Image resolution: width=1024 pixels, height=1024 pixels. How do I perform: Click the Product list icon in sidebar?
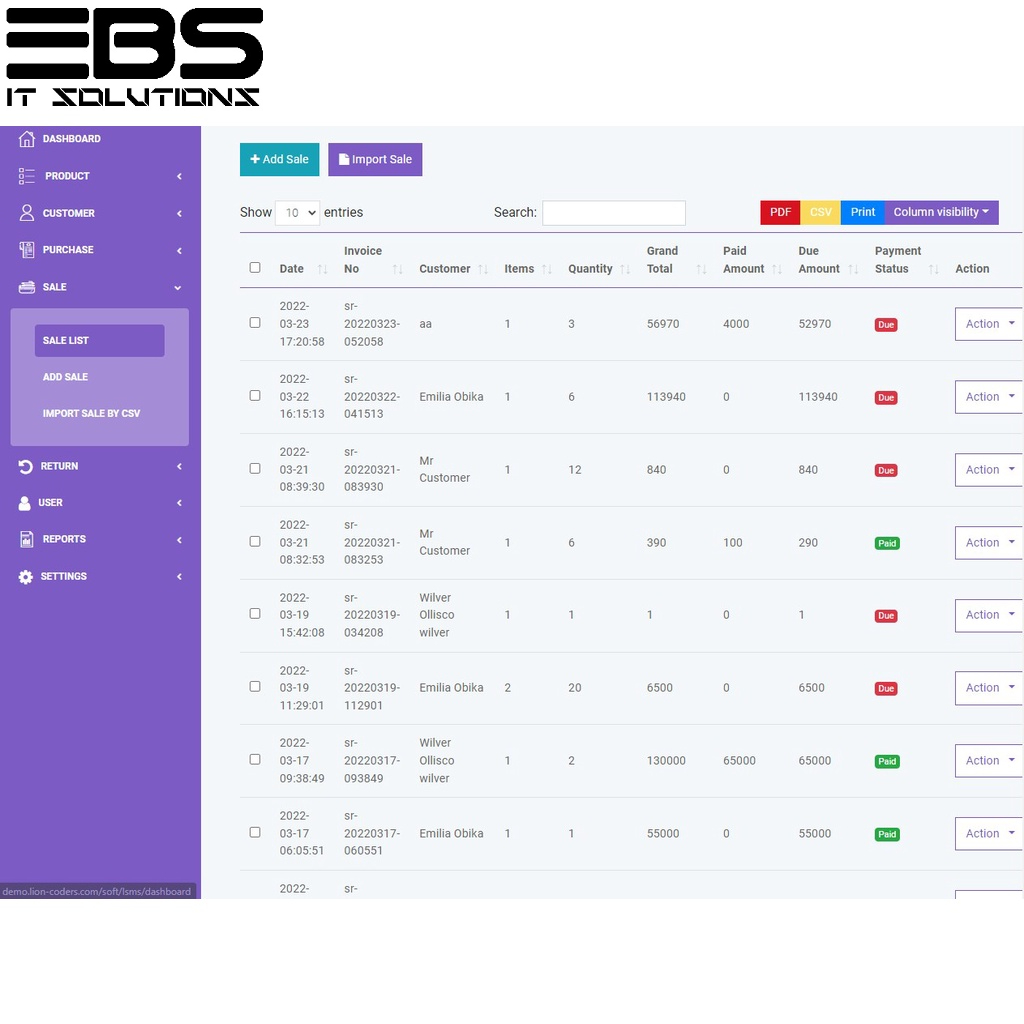(x=26, y=176)
